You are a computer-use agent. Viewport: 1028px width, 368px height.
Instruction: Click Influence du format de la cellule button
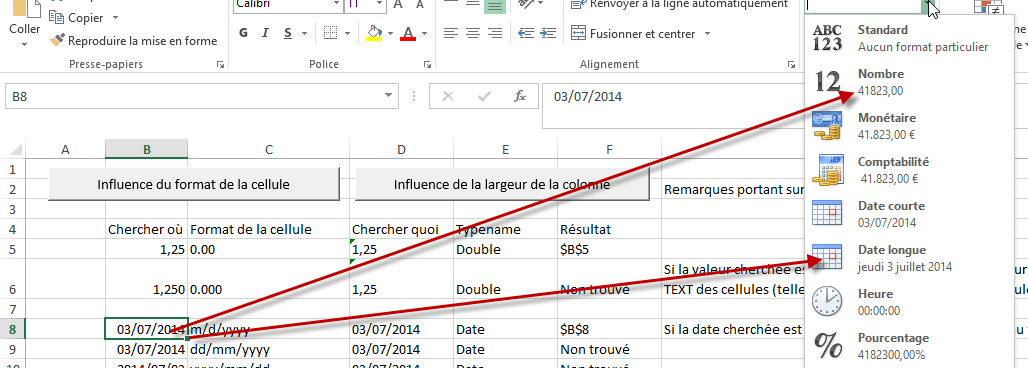point(193,184)
